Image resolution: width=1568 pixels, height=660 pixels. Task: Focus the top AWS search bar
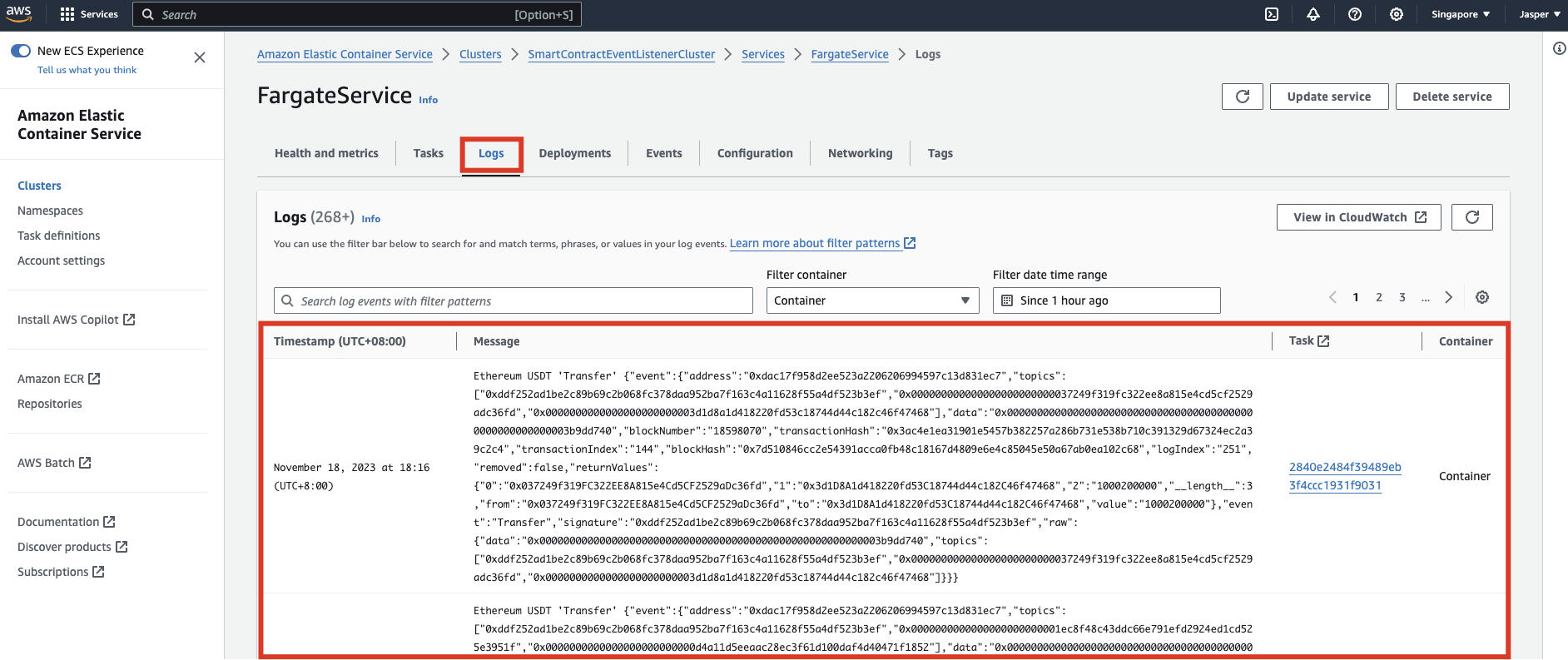pos(357,14)
